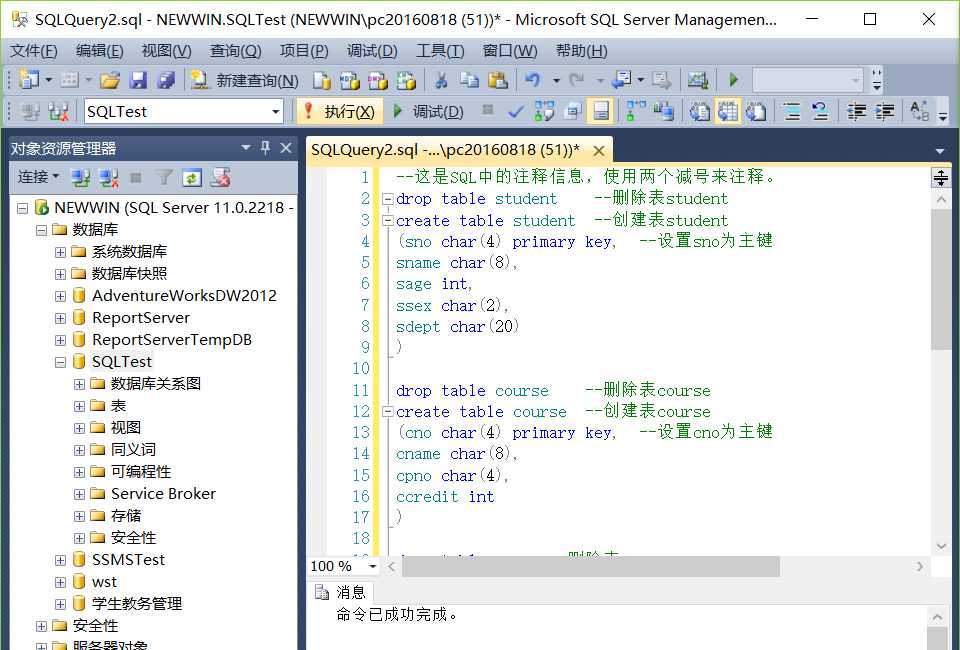
Task: Collapse the NEWWIN server node
Action: [x=23, y=208]
